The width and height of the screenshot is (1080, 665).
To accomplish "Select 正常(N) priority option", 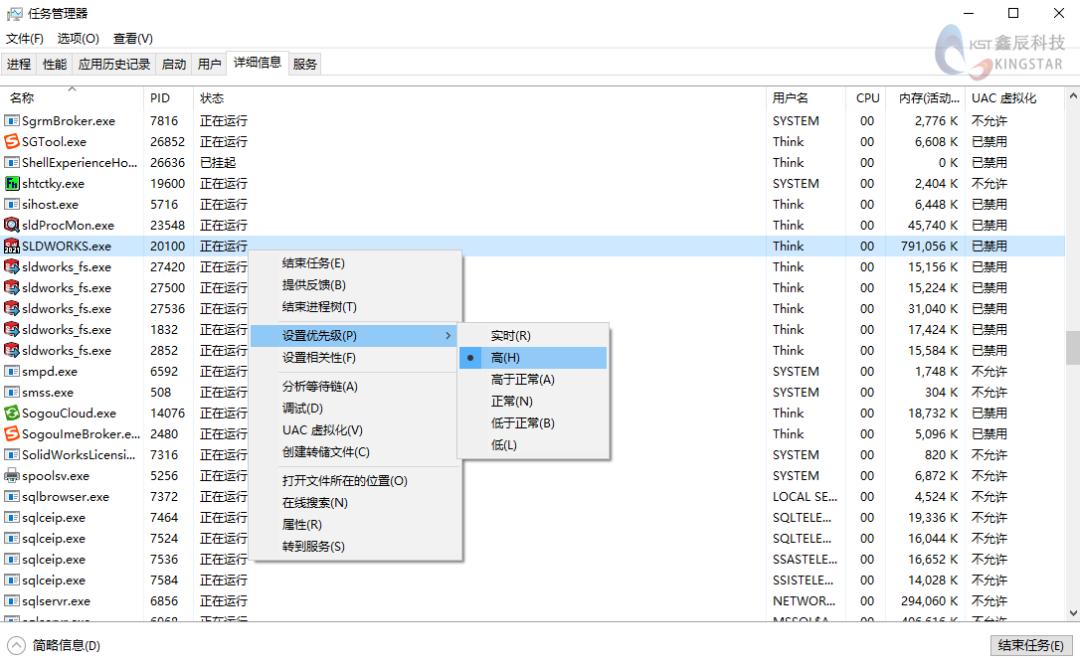I will 511,401.
